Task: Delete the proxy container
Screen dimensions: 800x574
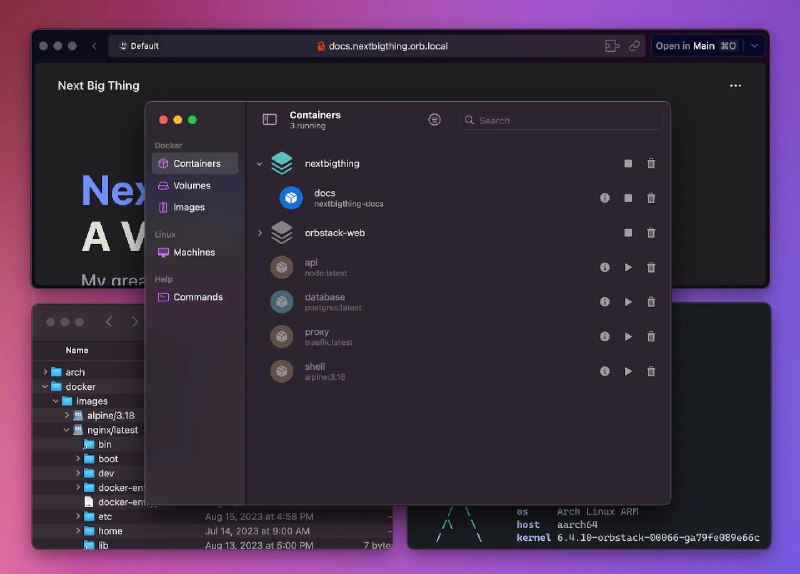Action: pos(651,337)
